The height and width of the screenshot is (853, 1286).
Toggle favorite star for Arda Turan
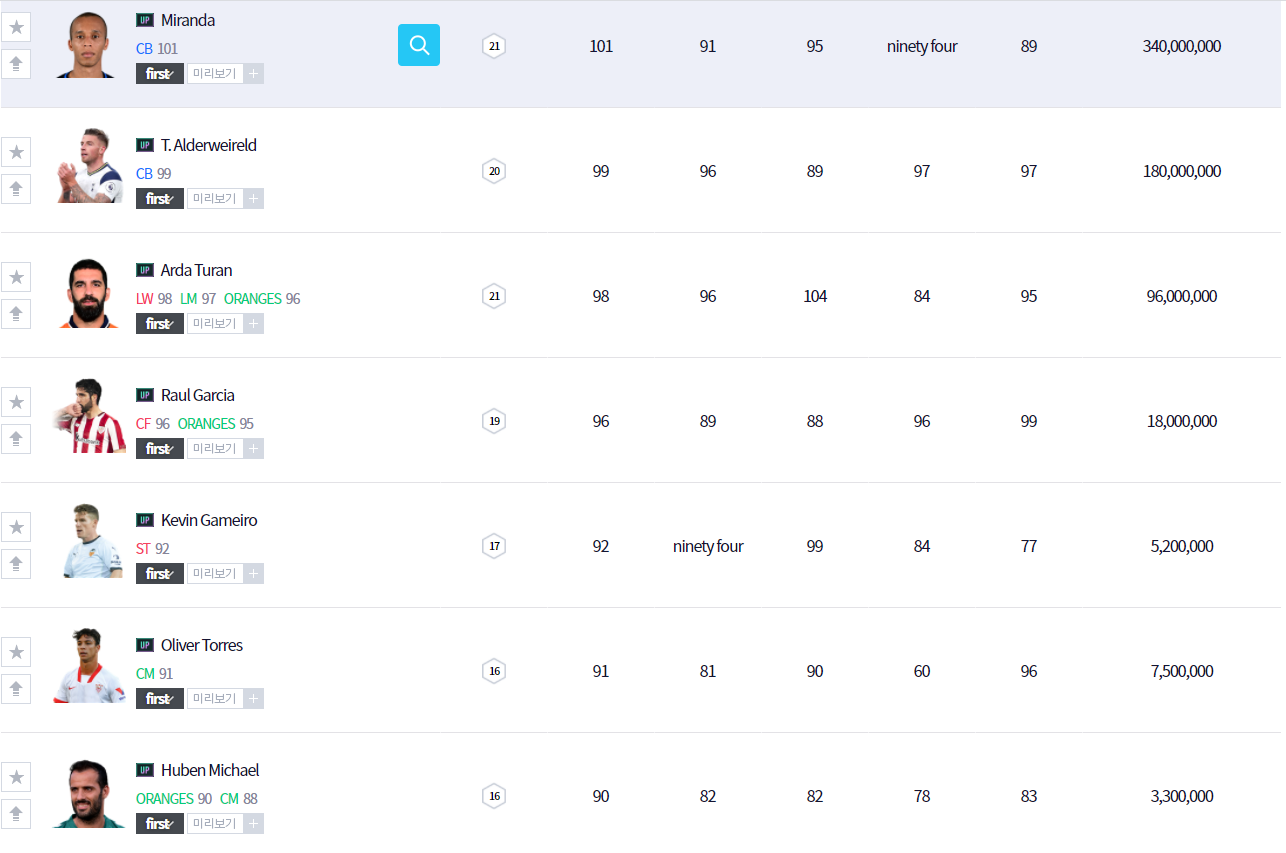[x=16, y=277]
